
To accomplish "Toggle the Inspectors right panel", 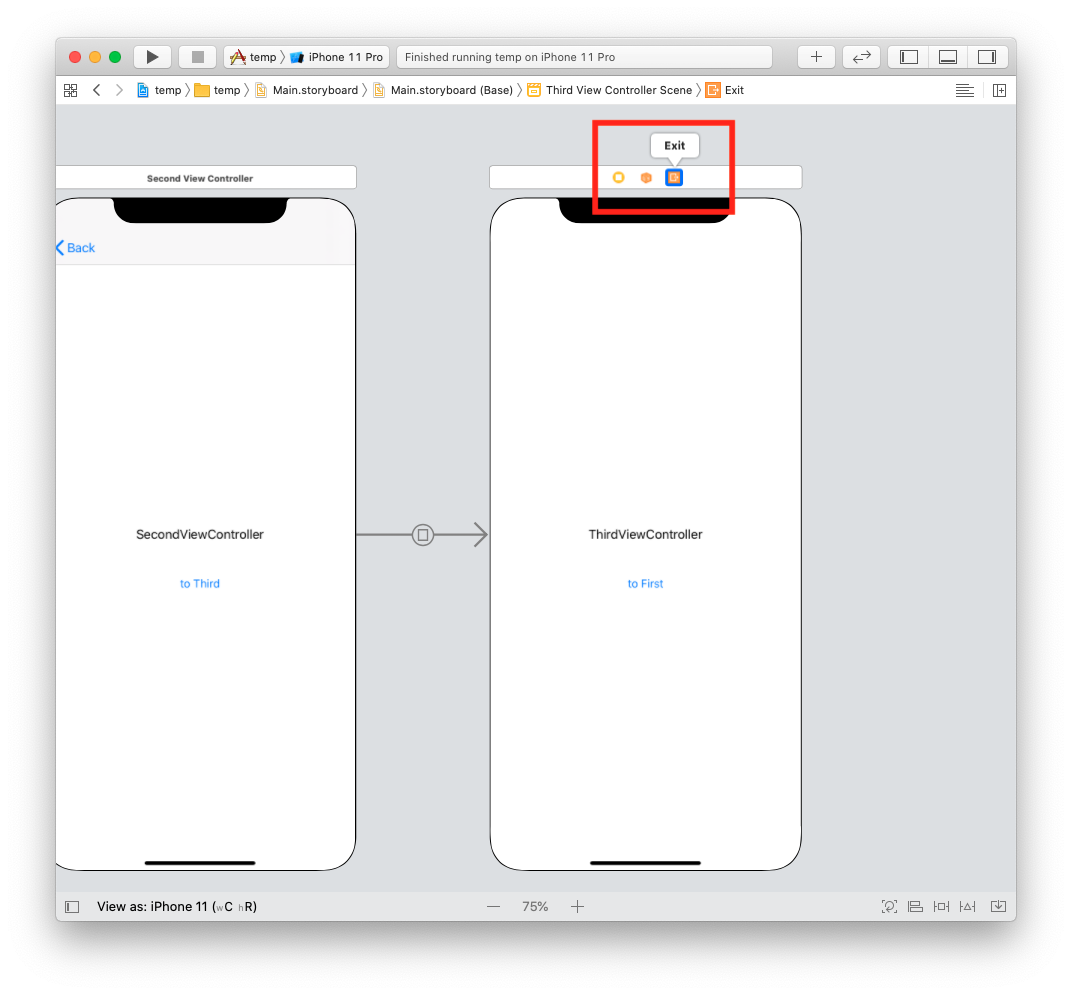I will coord(987,57).
